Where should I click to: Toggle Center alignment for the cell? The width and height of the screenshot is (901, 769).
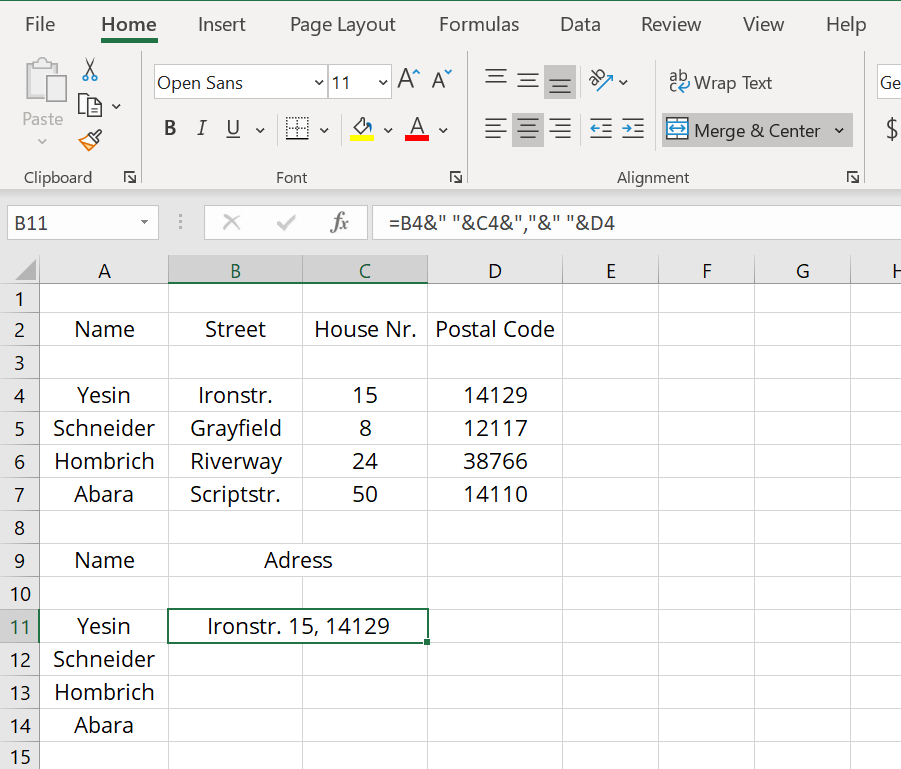[x=527, y=128]
